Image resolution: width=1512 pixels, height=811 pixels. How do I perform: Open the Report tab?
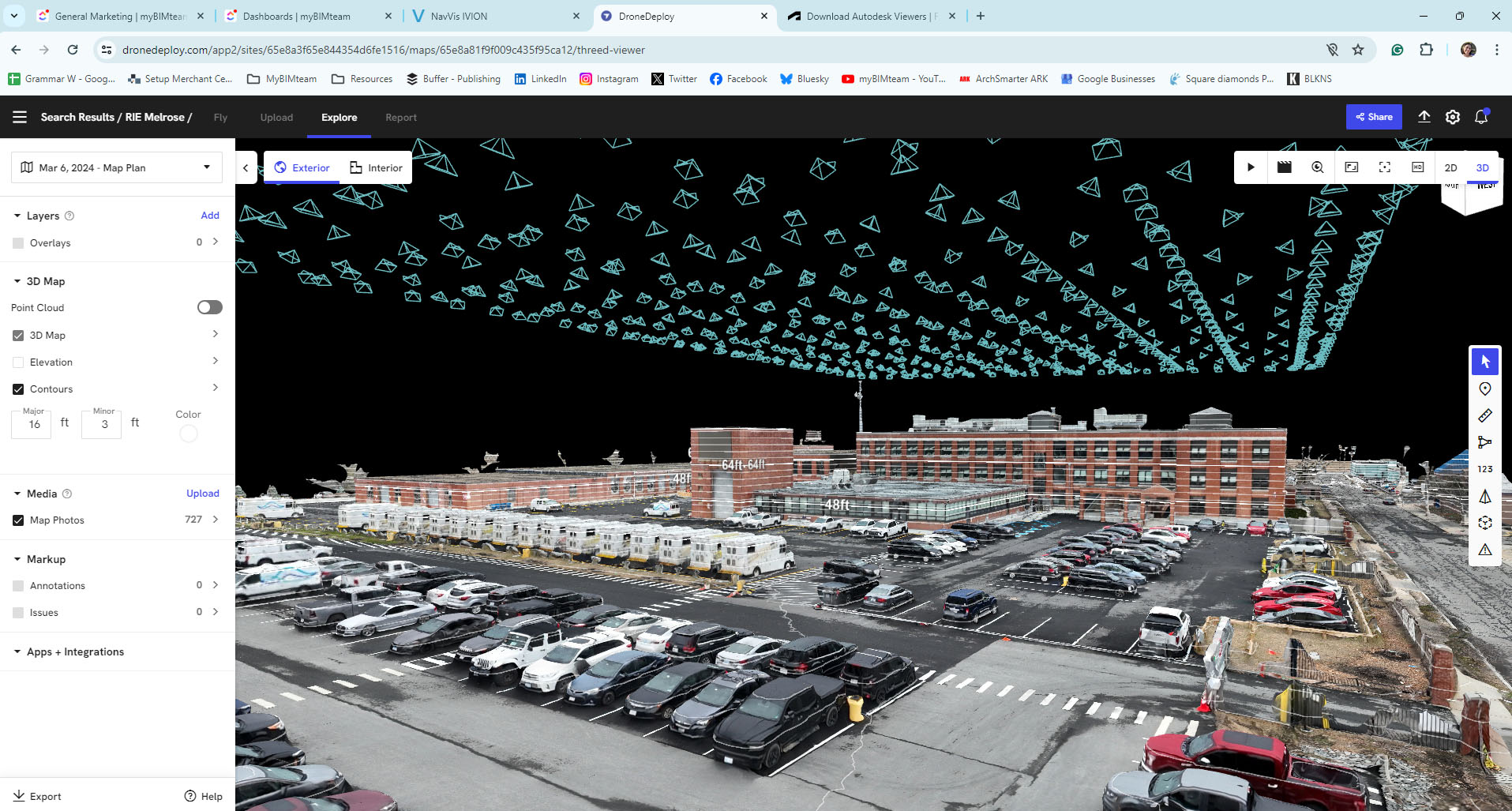[x=400, y=118]
